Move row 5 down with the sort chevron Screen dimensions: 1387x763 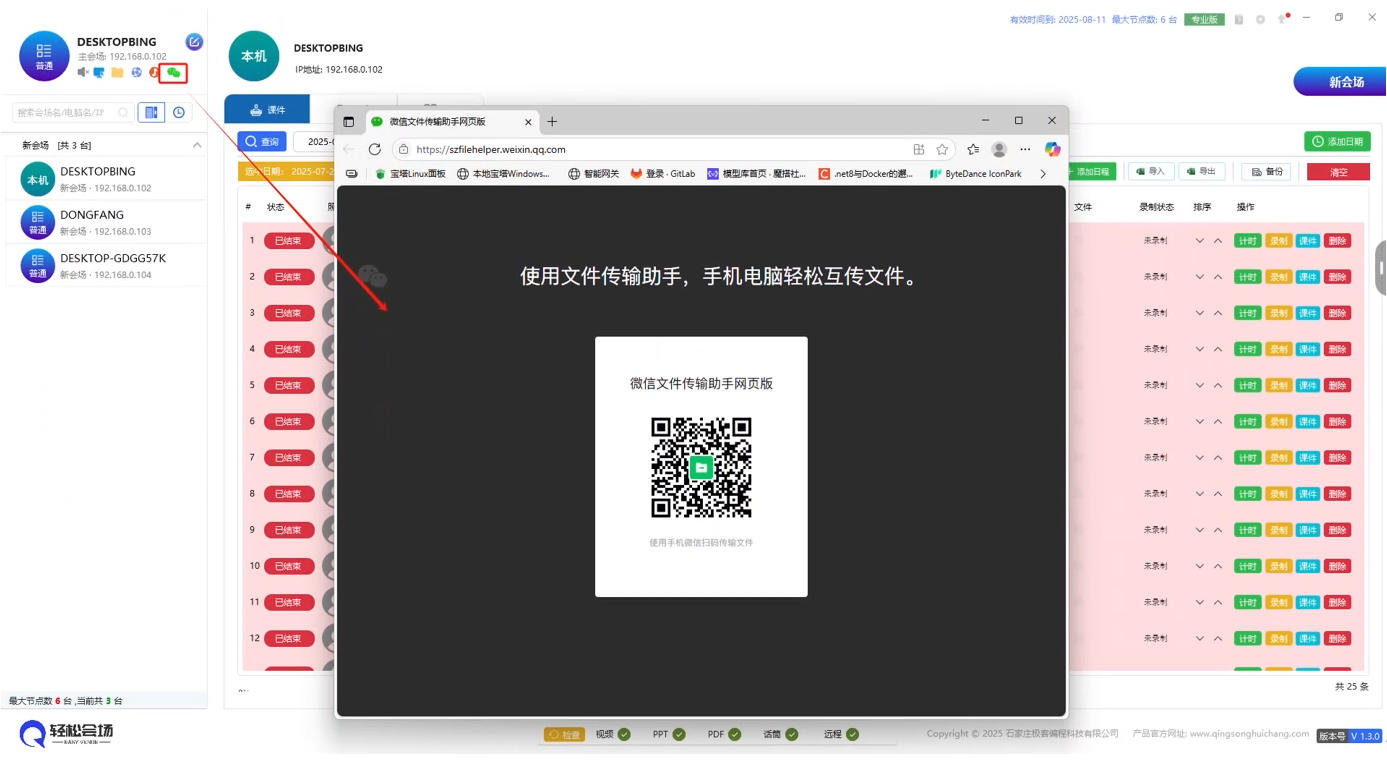point(1199,385)
